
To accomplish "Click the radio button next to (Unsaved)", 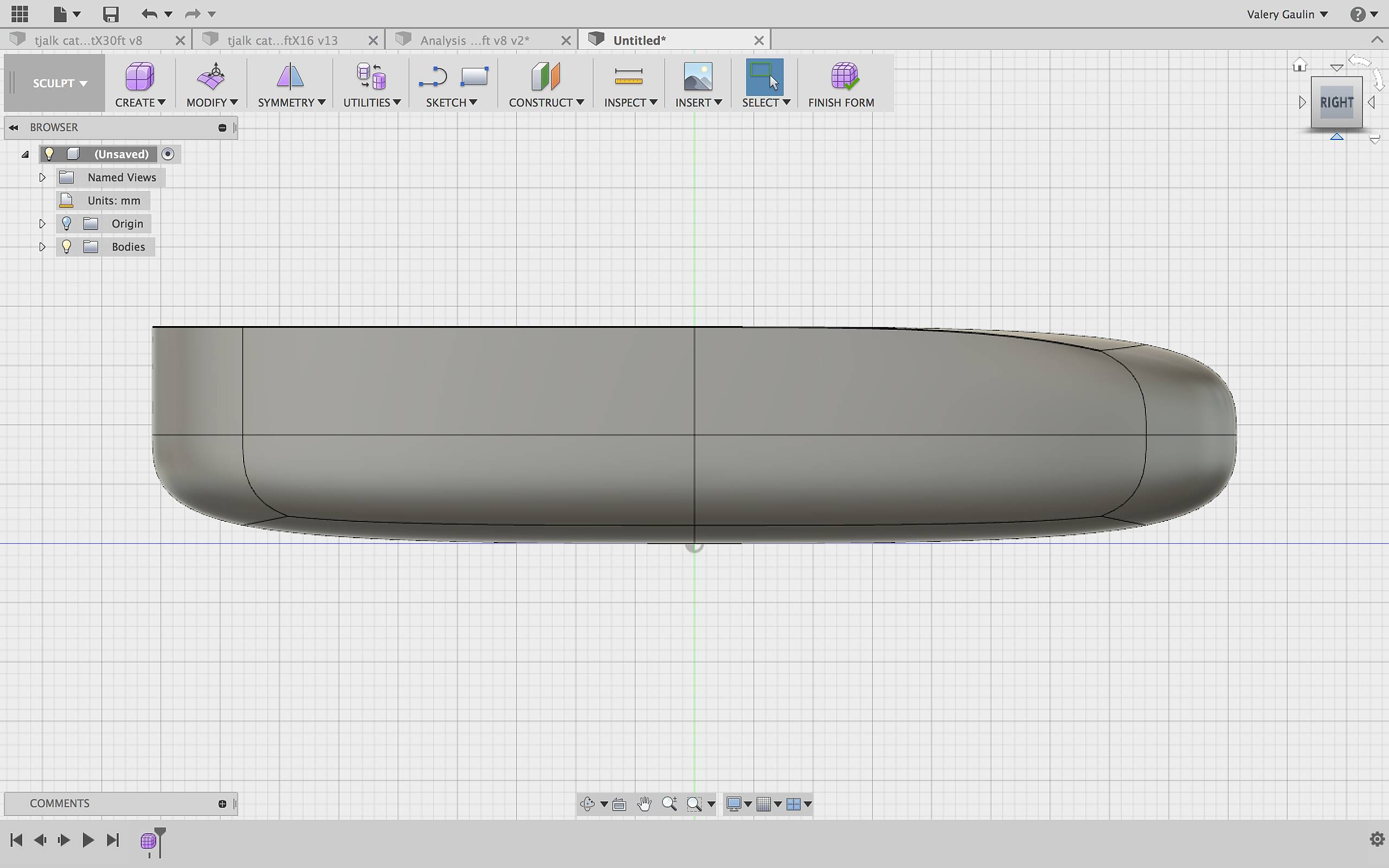I will click(x=168, y=154).
